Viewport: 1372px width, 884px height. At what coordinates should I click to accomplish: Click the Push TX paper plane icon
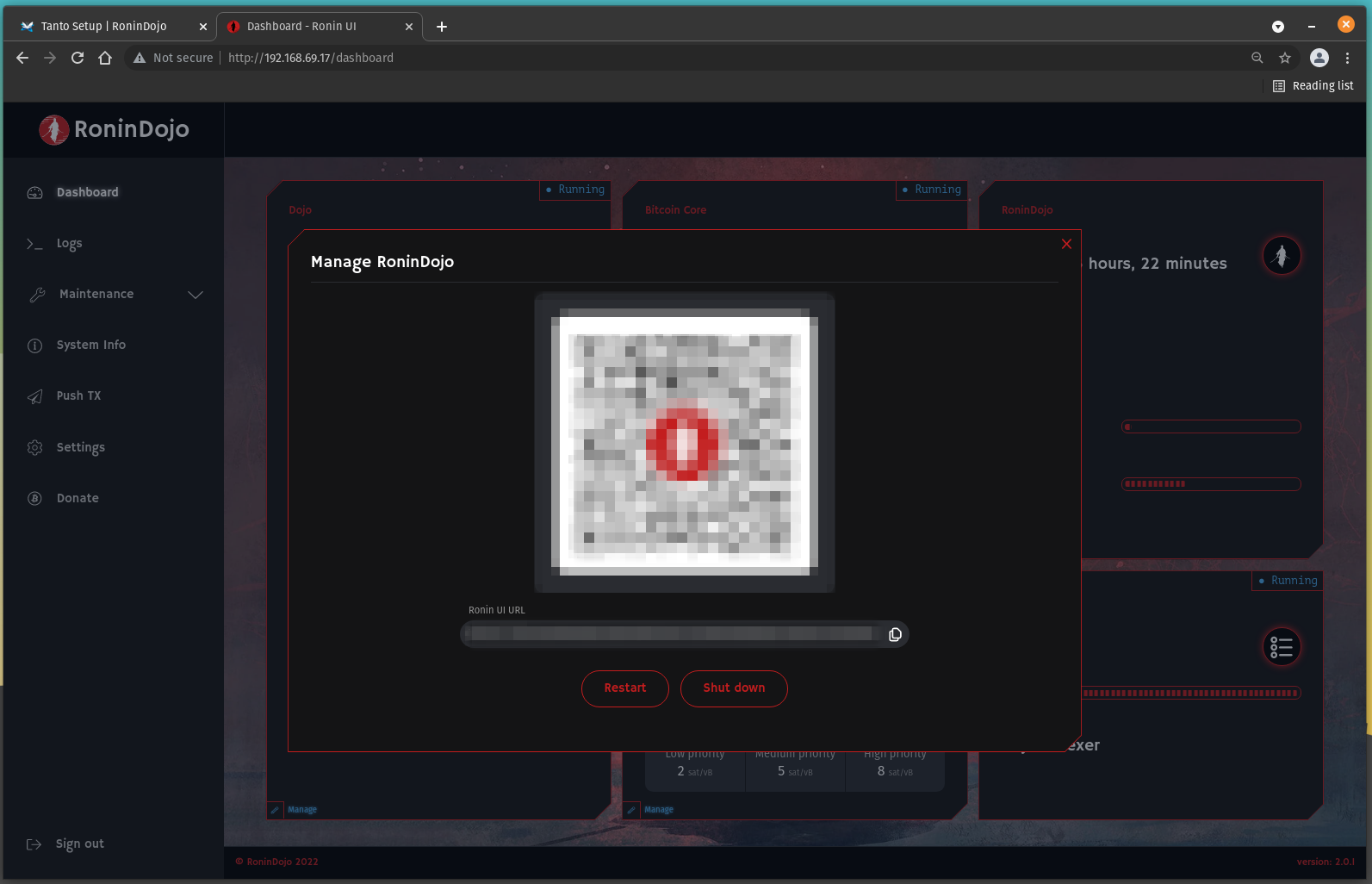point(34,396)
